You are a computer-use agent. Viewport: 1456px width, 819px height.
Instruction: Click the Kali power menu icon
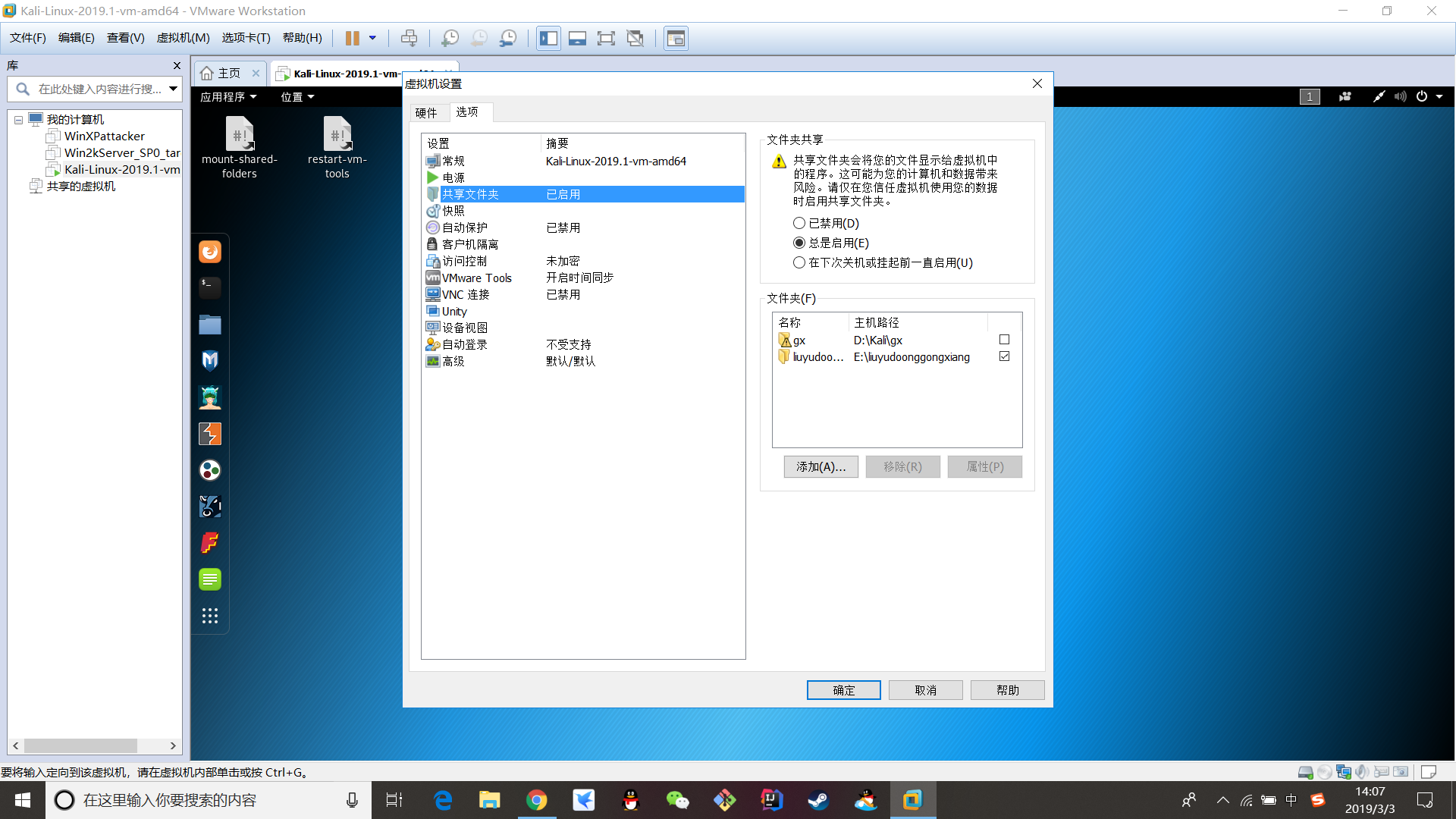pyautogui.click(x=1422, y=96)
